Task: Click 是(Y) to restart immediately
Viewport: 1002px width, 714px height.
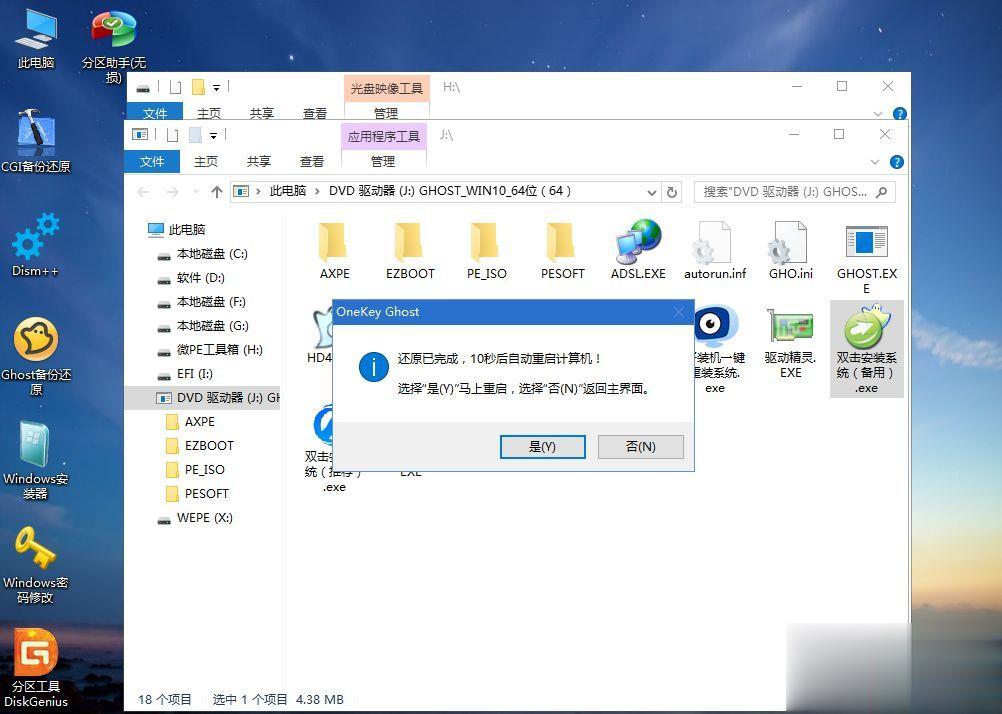Action: coord(543,447)
